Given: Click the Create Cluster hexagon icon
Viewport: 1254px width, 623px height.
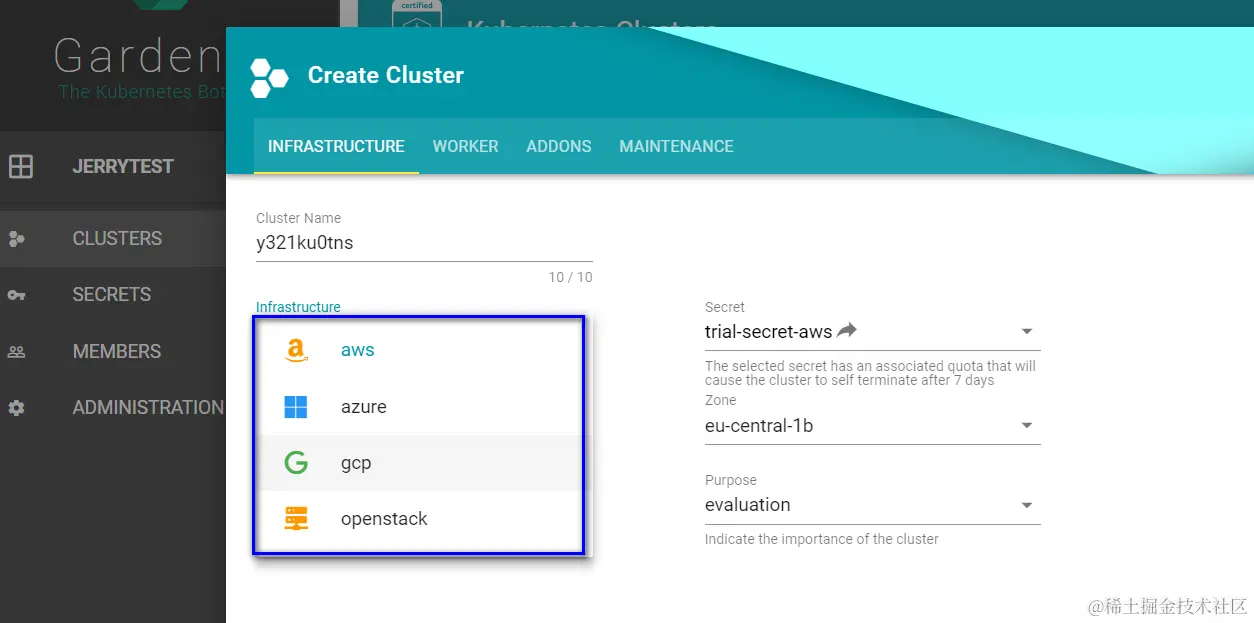Looking at the screenshot, I should click(269, 77).
